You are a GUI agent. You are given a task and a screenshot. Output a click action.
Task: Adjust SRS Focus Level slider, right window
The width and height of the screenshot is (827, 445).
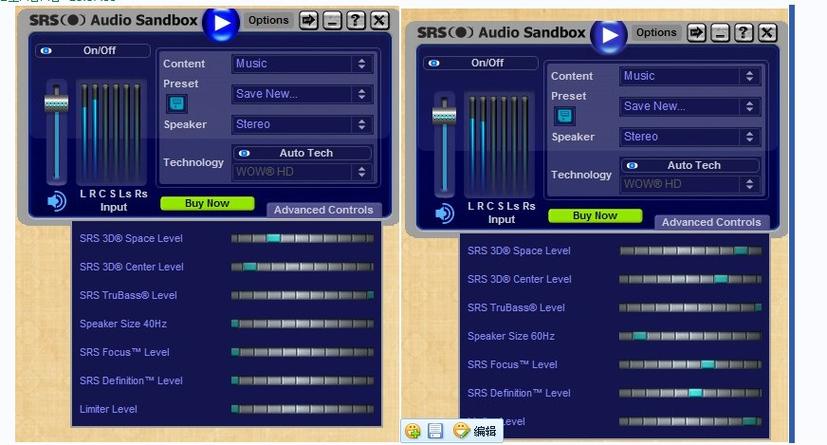(690, 365)
